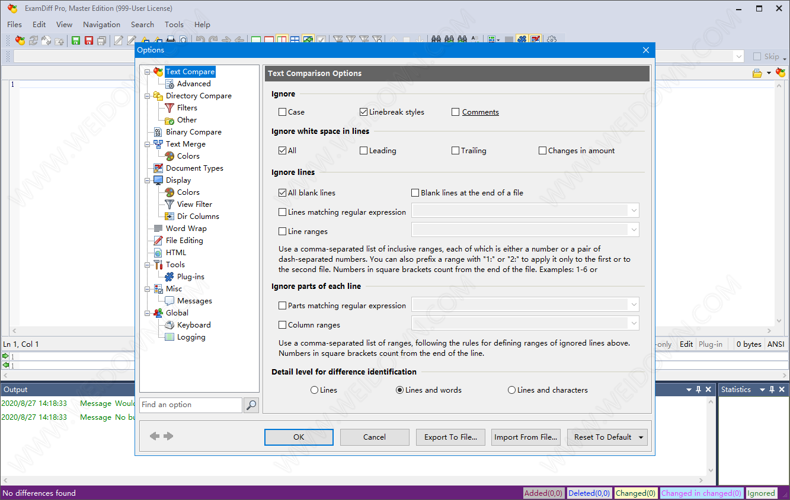Open the Help menu
The image size is (790, 500).
pos(202,24)
